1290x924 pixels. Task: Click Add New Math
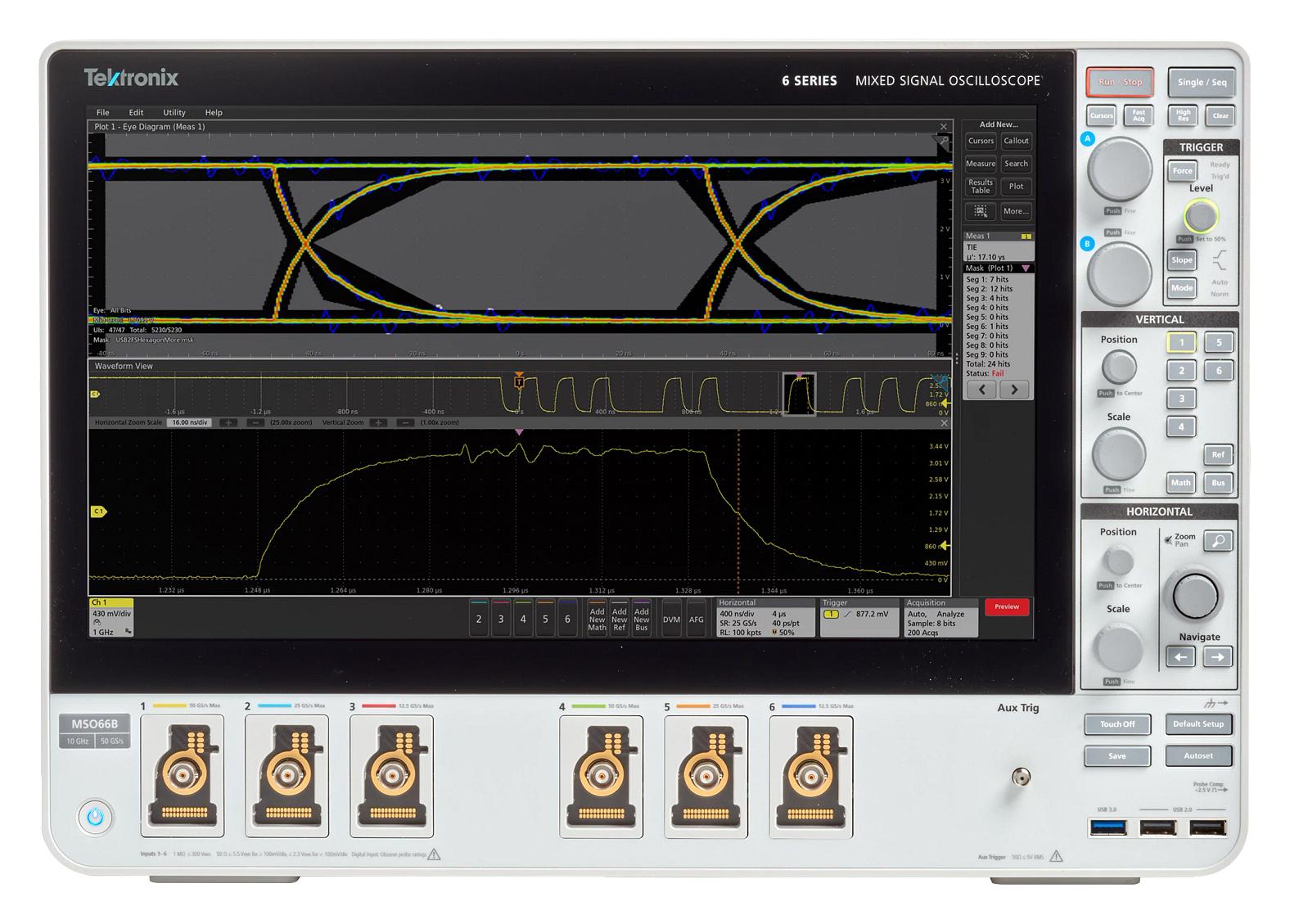[598, 619]
